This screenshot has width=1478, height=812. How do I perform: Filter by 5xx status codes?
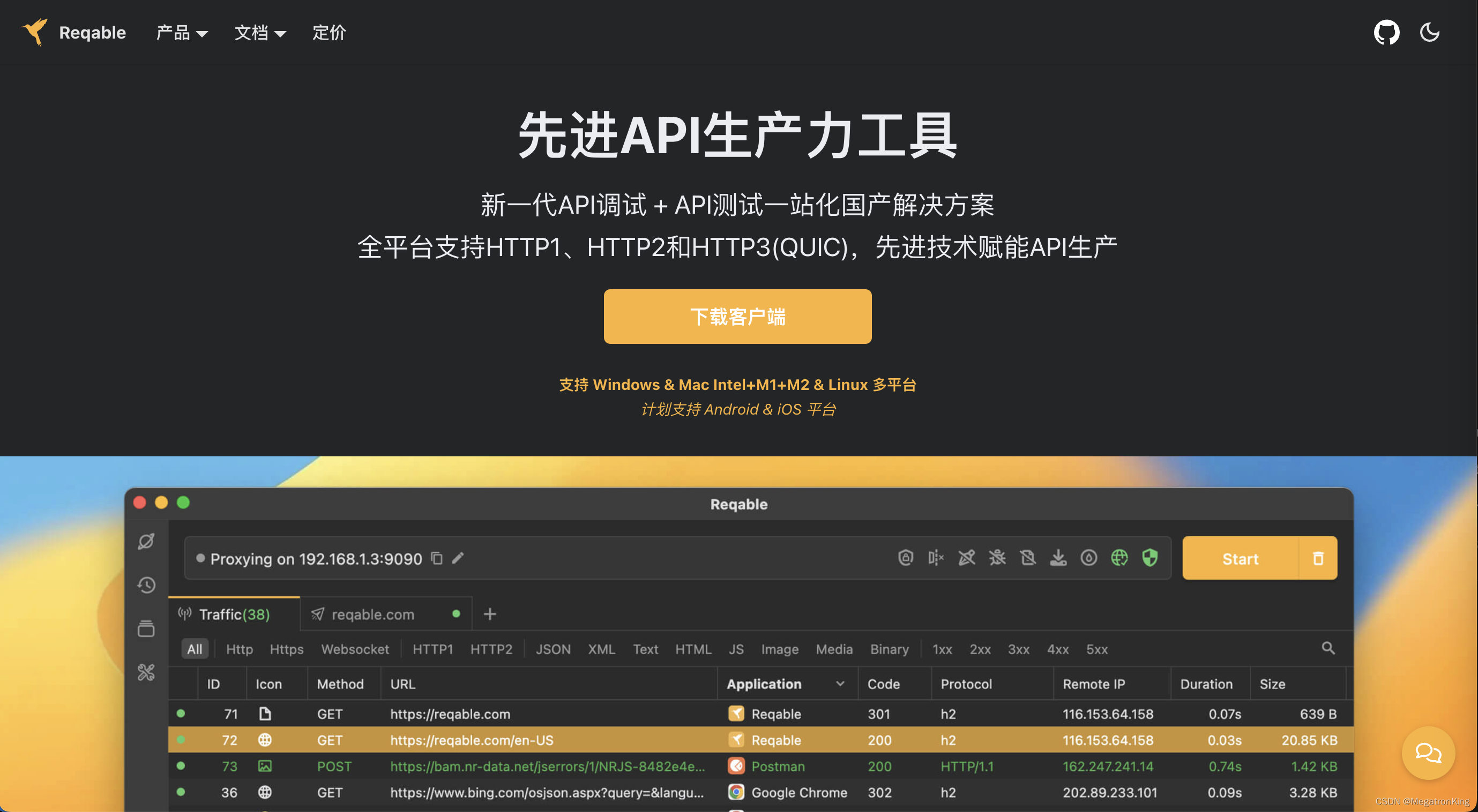1096,649
